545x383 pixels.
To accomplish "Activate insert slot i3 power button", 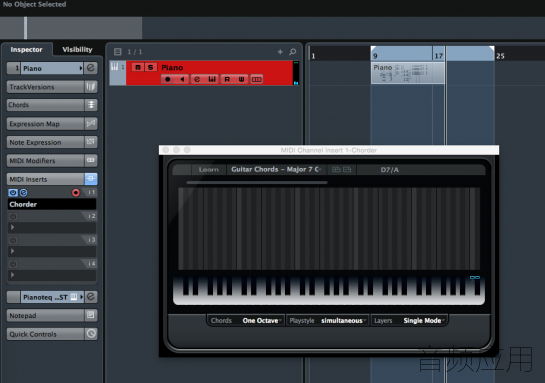I will point(13,240).
